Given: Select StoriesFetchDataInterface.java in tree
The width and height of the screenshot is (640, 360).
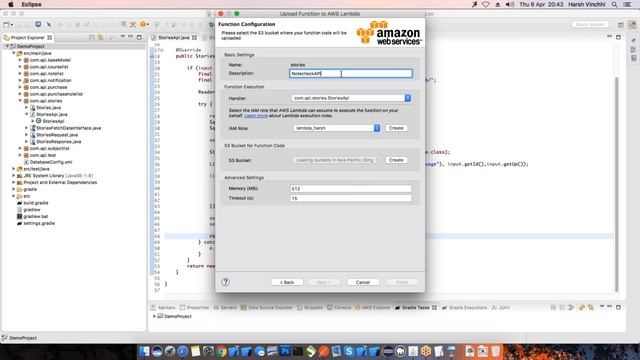Looking at the screenshot, I should click(x=69, y=128).
